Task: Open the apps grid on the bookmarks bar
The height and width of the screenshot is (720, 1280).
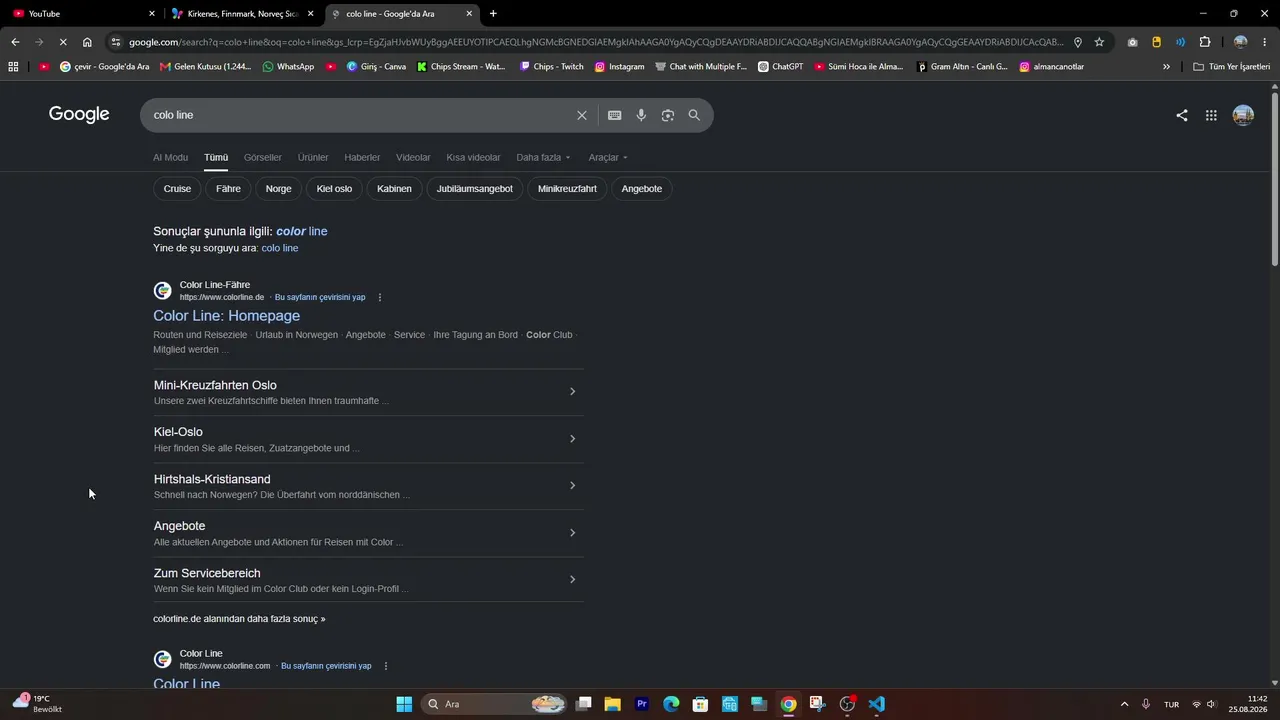Action: click(x=13, y=67)
